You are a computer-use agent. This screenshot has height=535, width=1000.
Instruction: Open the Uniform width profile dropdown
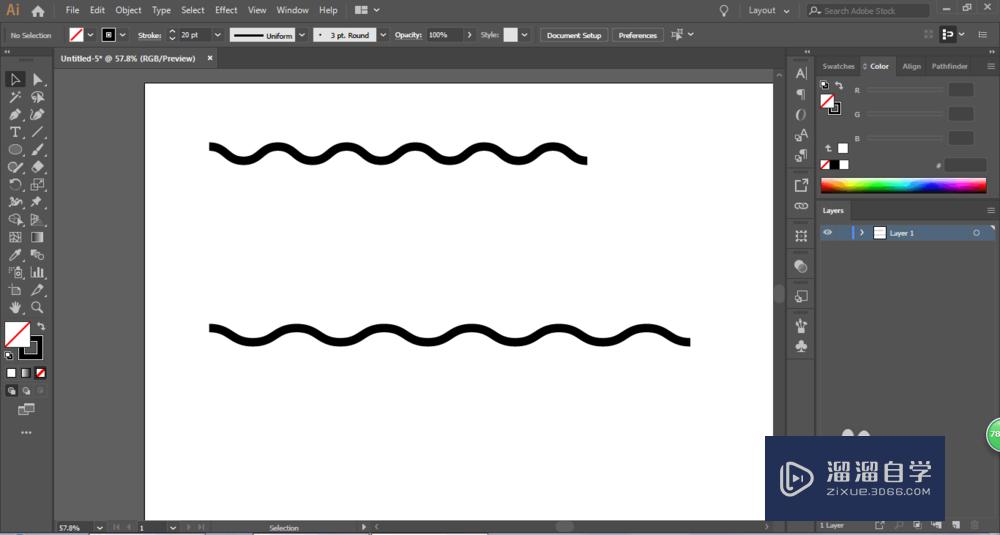302,35
